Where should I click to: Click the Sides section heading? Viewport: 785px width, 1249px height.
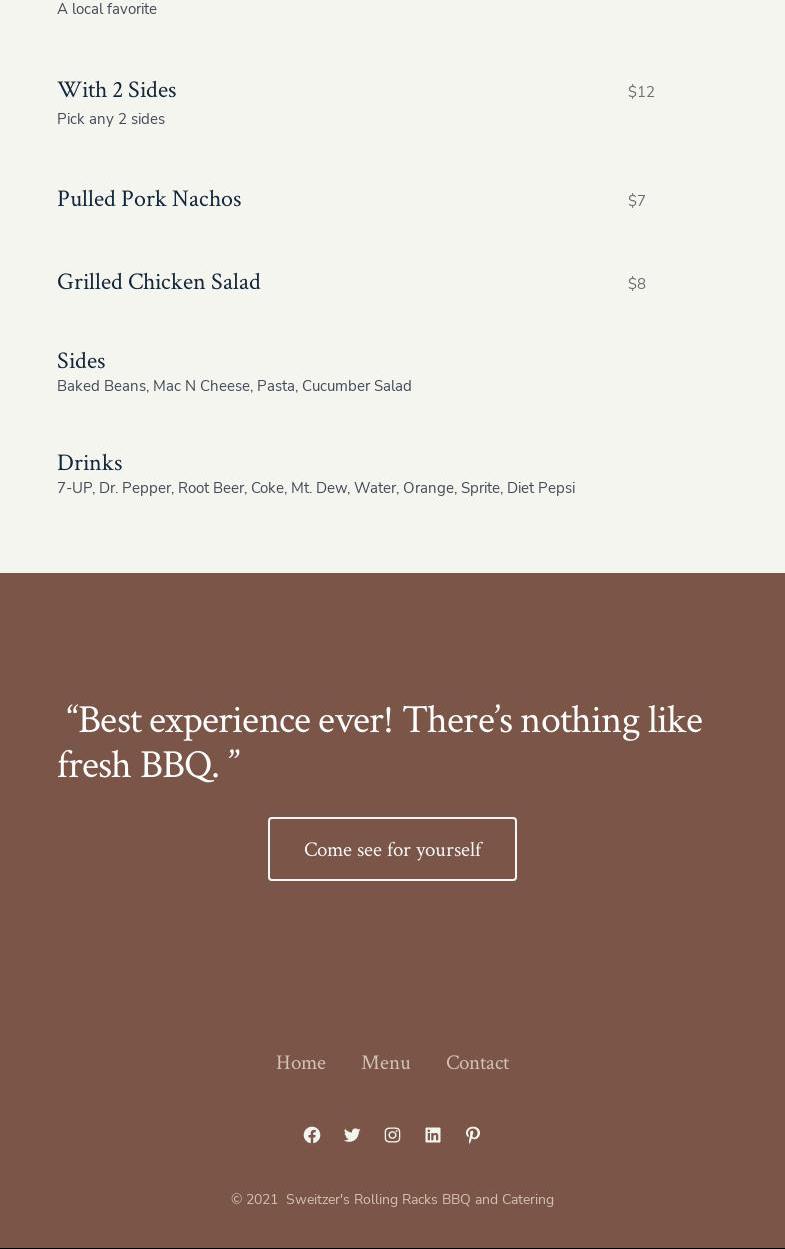81,360
